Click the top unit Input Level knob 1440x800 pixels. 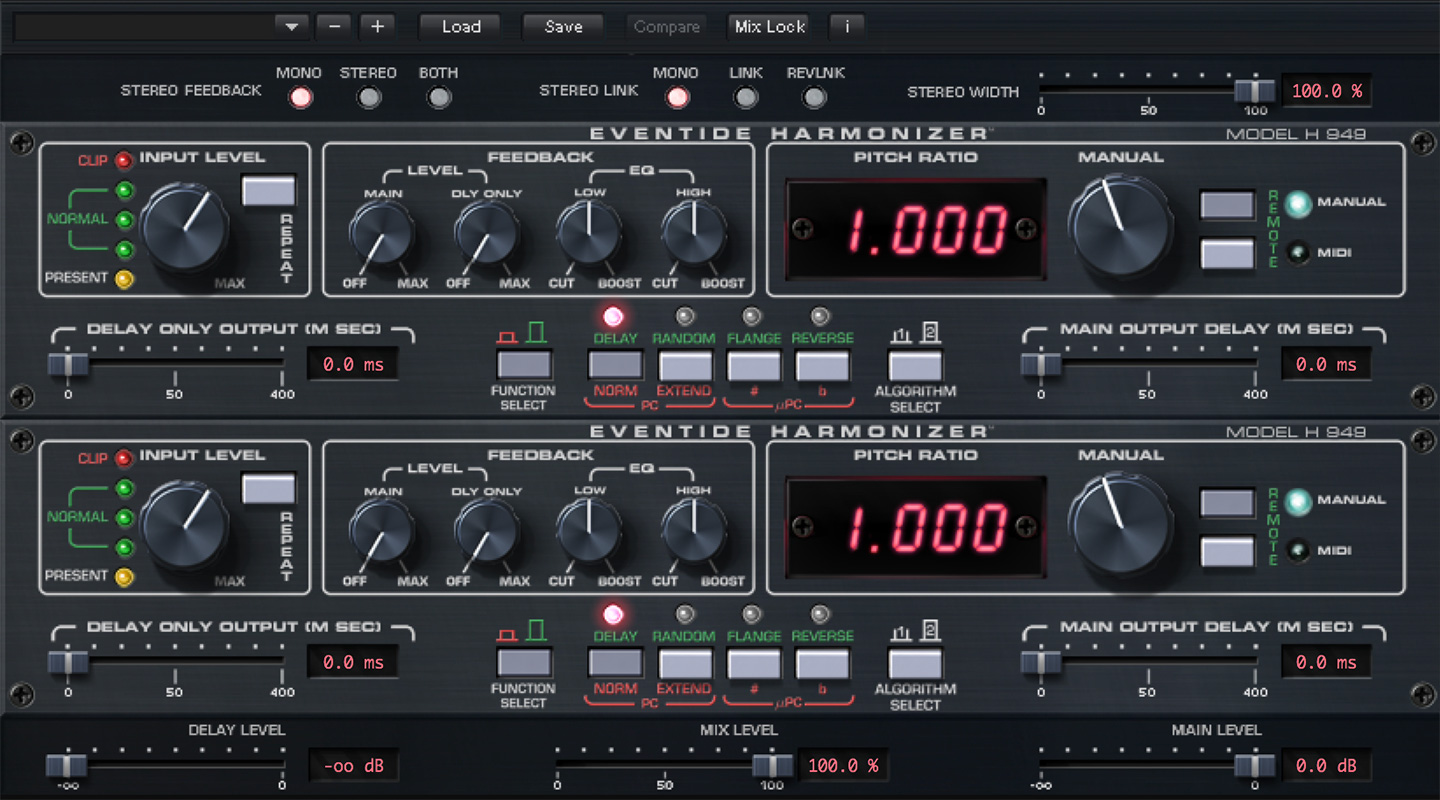185,227
